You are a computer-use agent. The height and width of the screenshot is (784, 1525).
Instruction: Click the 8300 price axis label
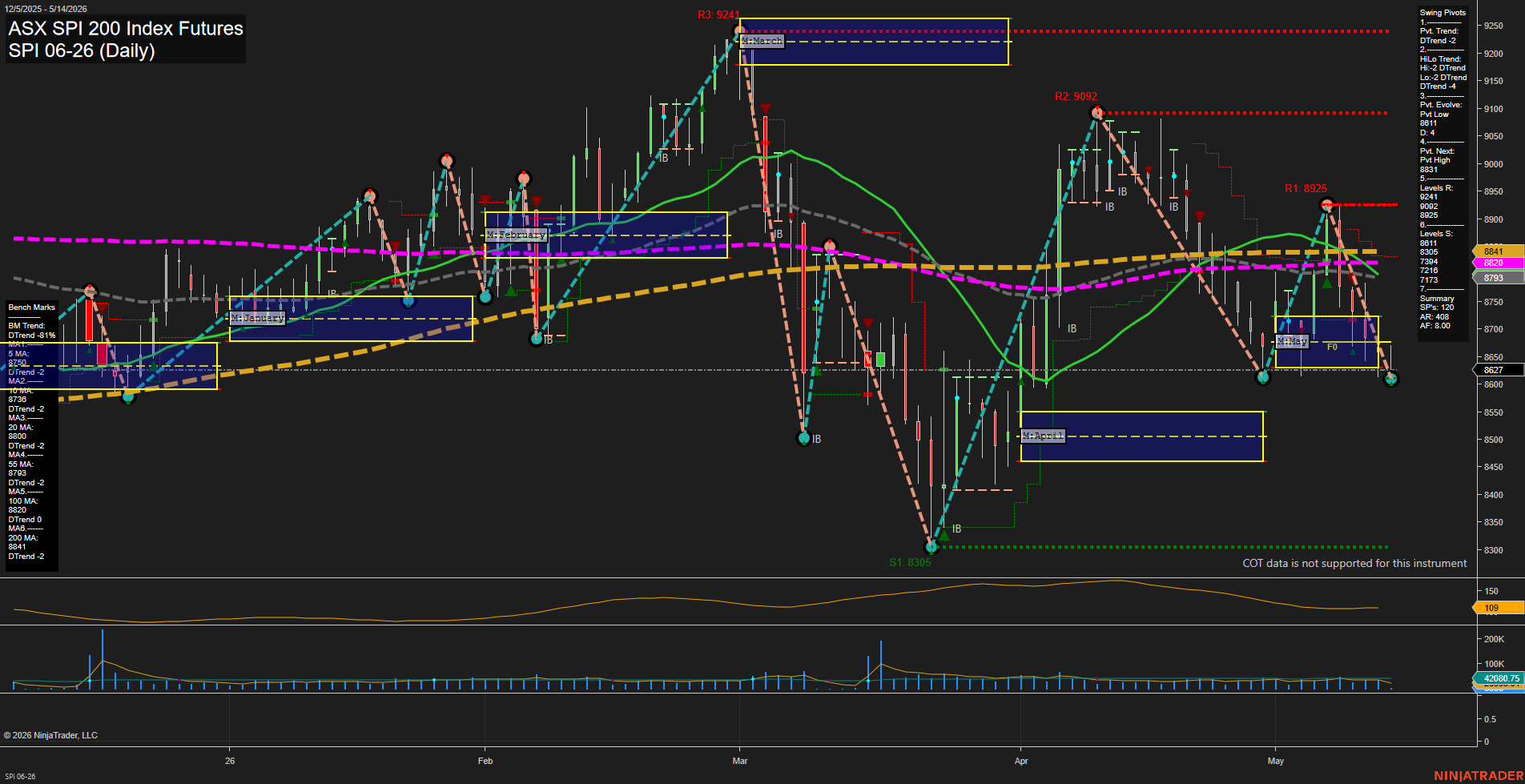[1493, 550]
